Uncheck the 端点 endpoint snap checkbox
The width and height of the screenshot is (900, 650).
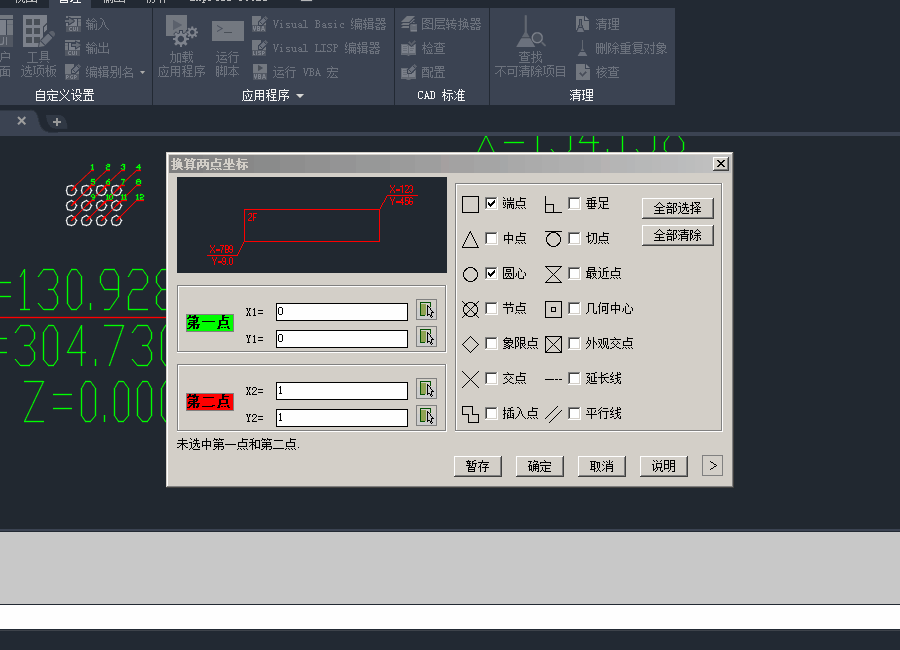[x=491, y=203]
